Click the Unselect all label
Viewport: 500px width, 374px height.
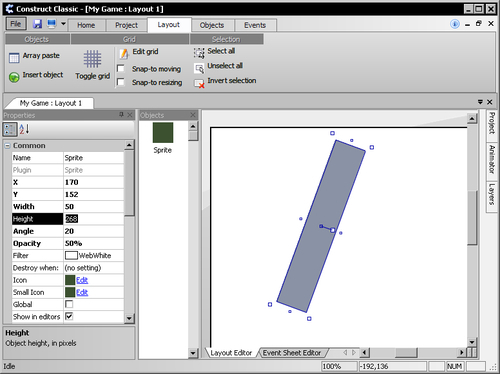coord(225,66)
